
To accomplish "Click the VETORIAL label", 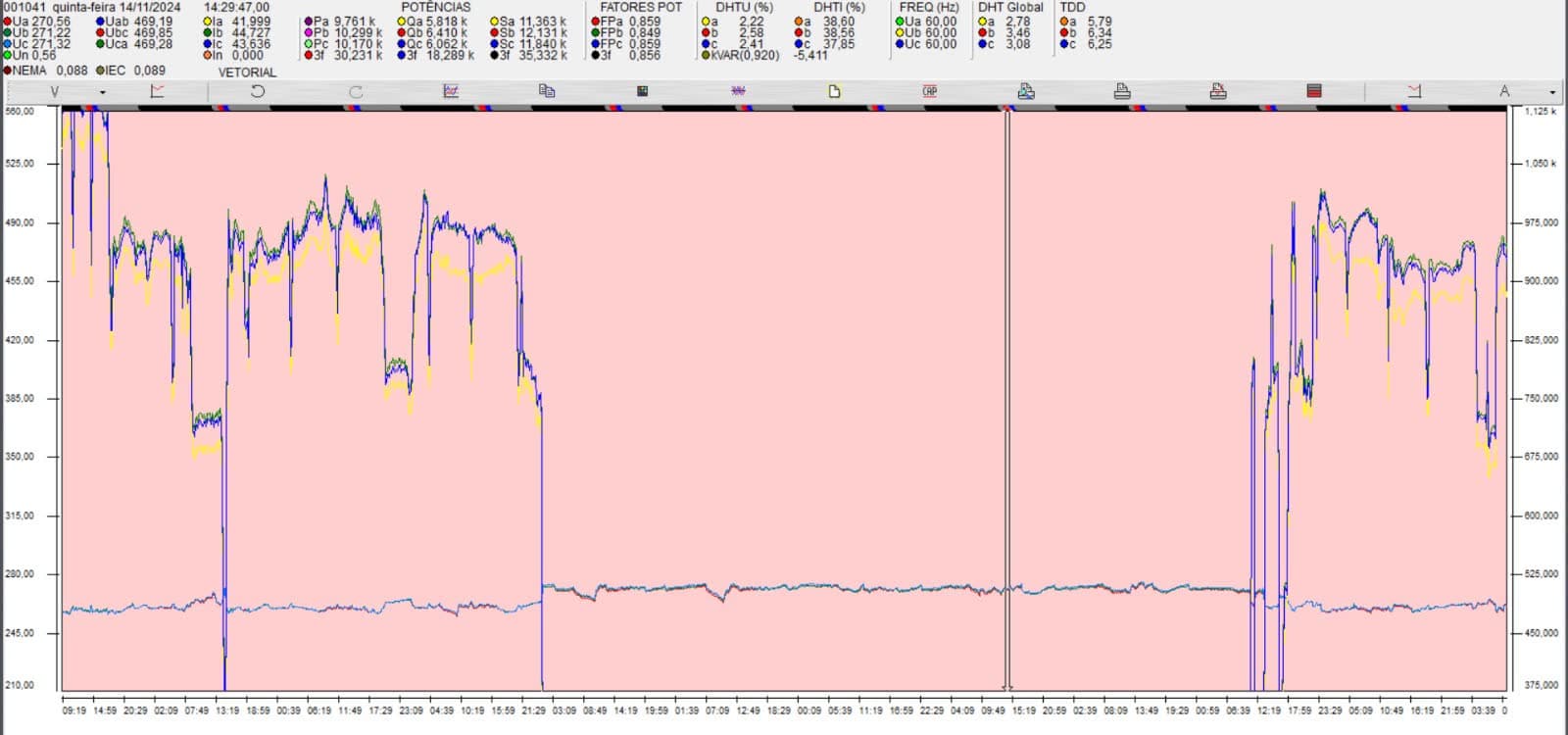I will [x=247, y=73].
